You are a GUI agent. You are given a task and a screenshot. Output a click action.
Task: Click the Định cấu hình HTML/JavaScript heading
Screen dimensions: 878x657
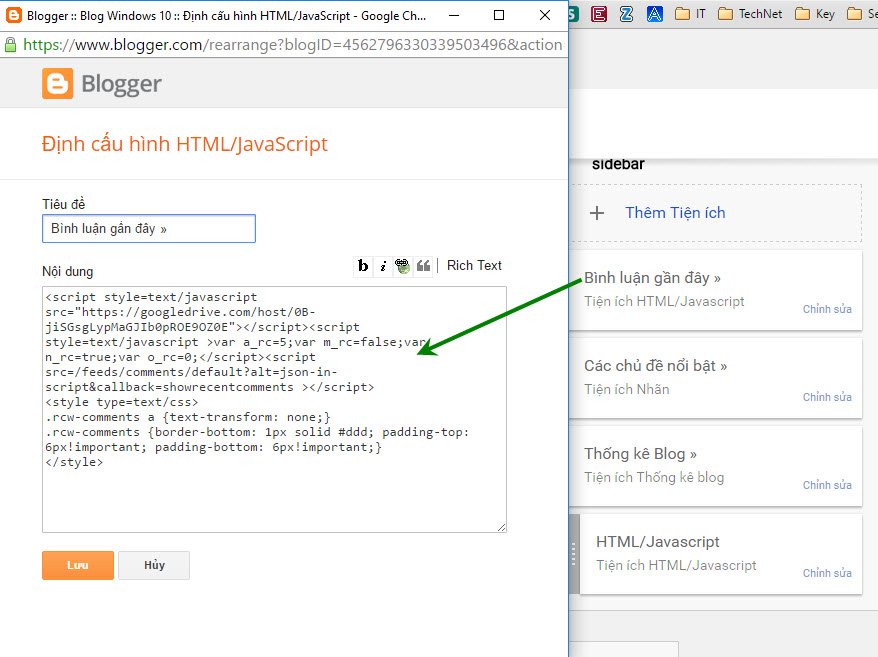click(184, 144)
